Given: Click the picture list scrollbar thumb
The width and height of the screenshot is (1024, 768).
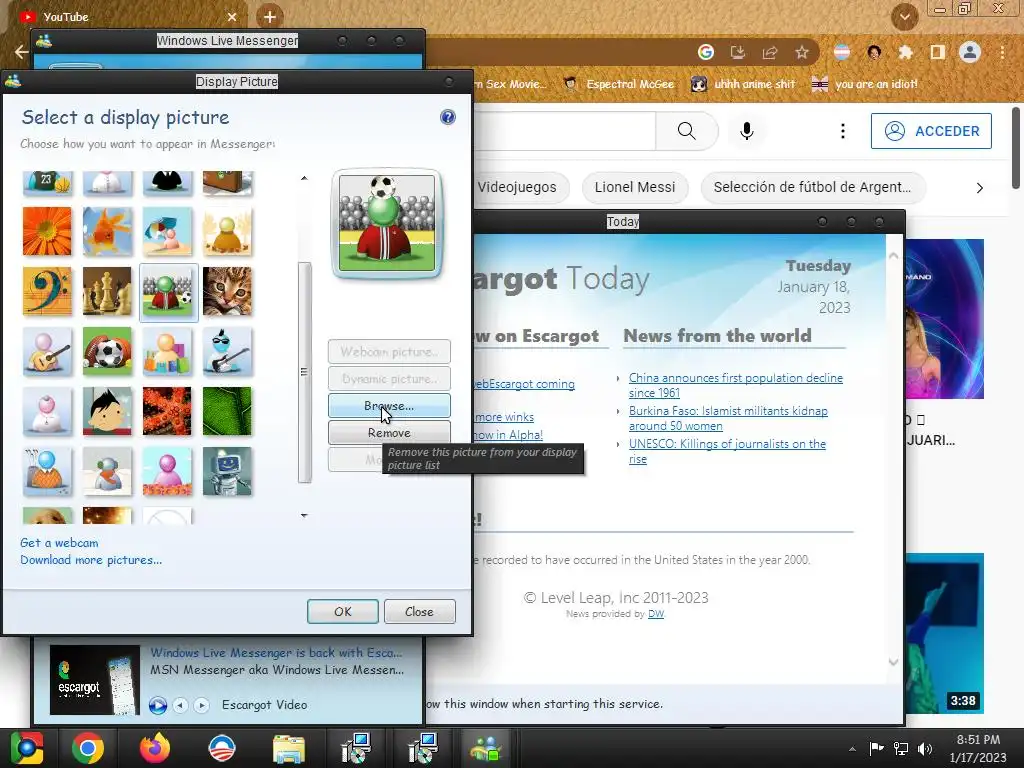Looking at the screenshot, I should point(304,372).
